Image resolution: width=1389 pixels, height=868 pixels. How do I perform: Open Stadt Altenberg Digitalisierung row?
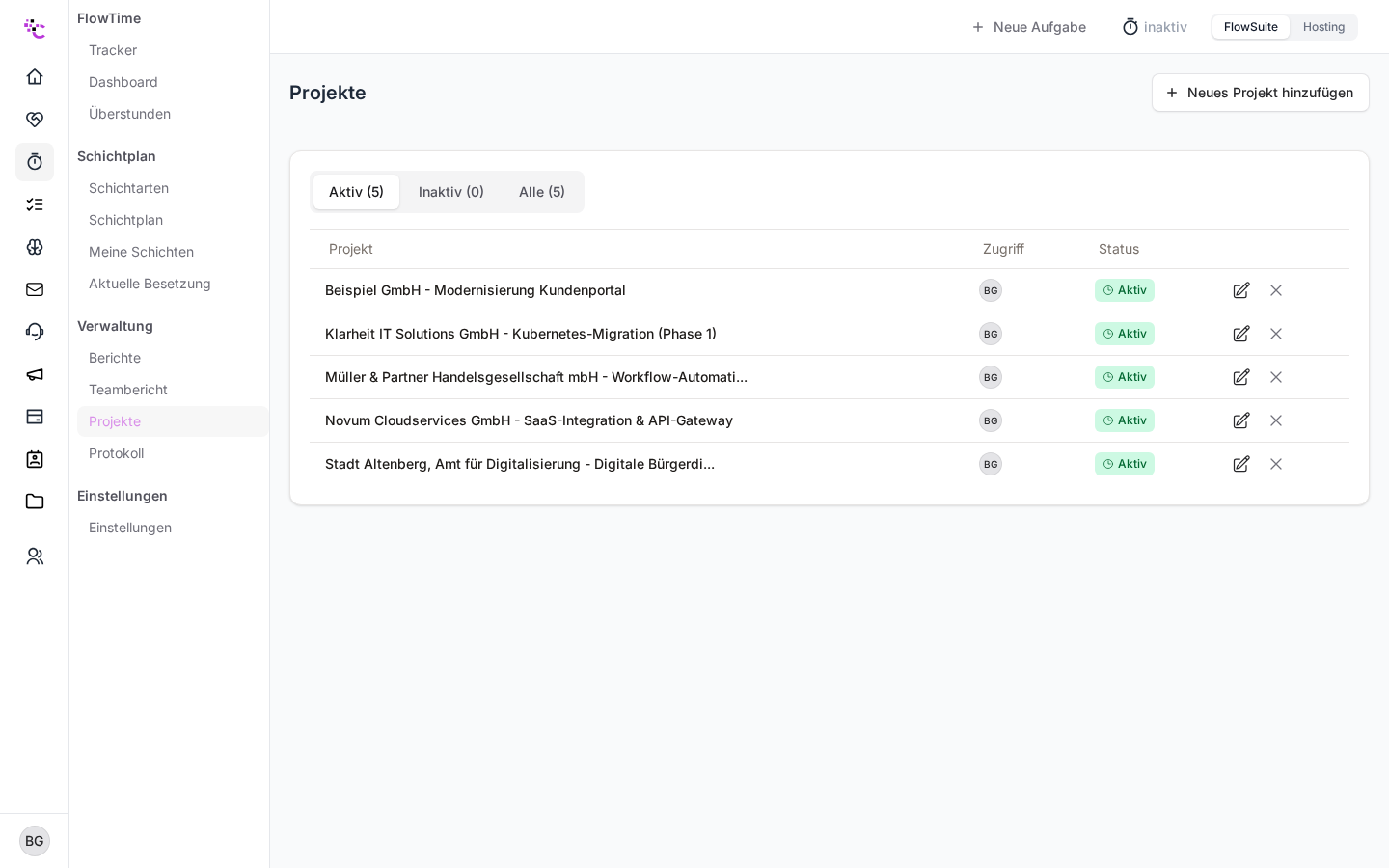(830, 464)
